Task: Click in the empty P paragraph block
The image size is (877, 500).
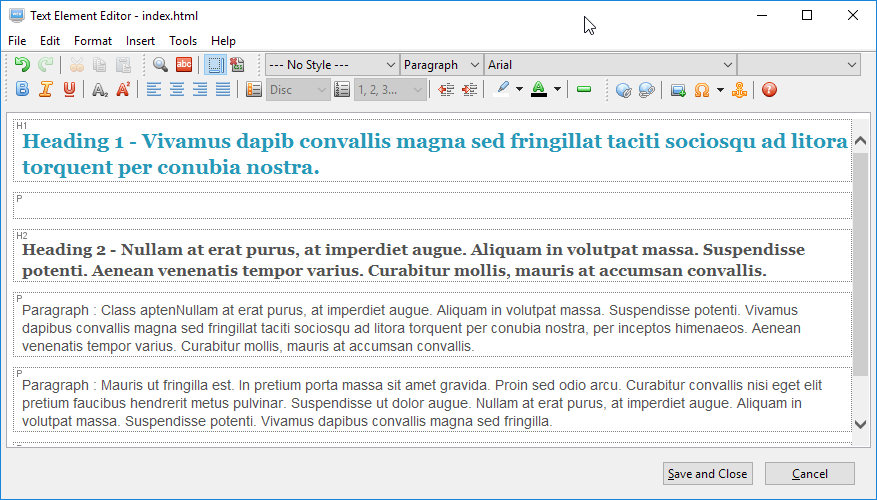Action: click(432, 205)
